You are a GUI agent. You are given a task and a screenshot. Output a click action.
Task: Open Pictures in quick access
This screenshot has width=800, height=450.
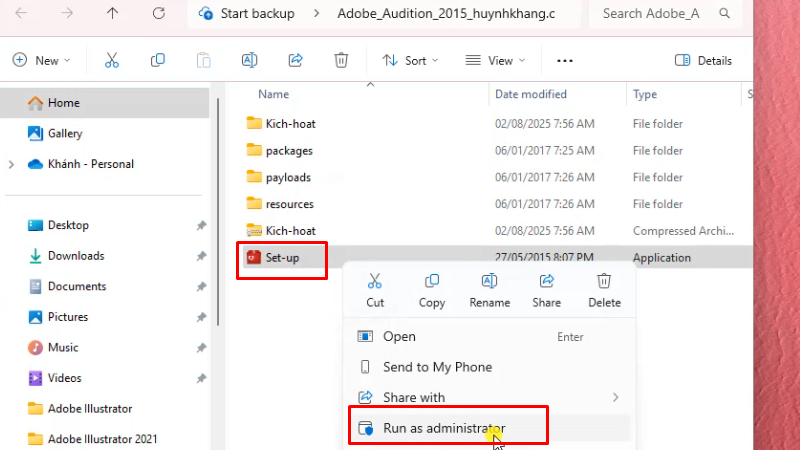(67, 317)
